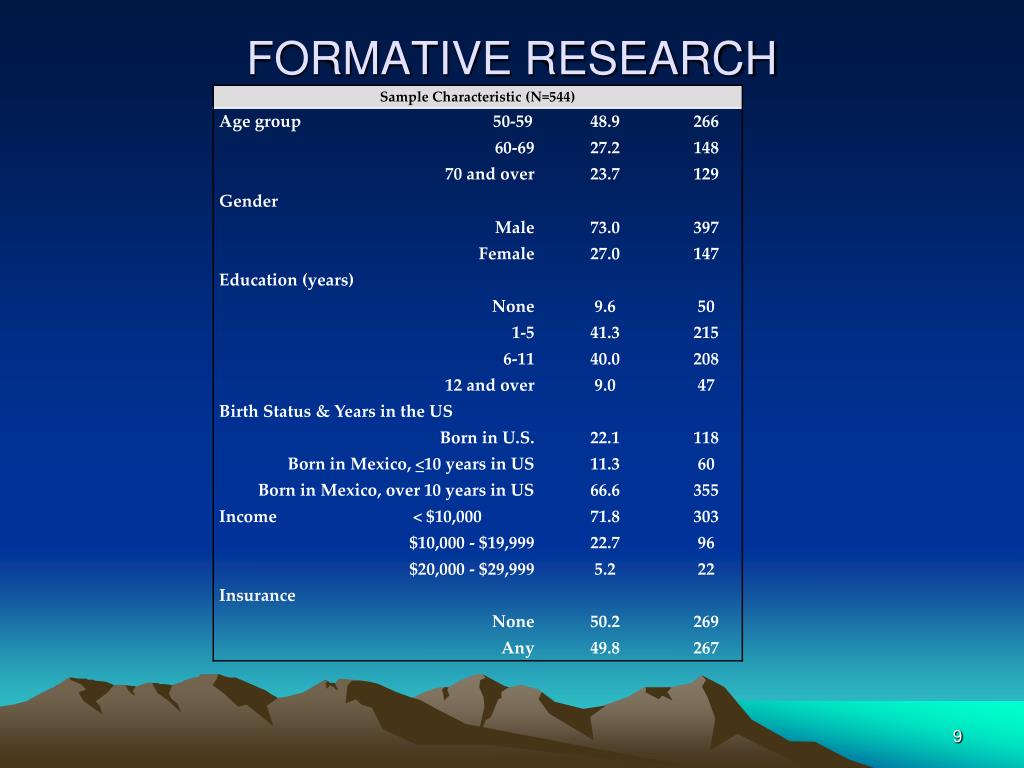Screen dimensions: 1024x768
Task: Select the 'Male' row label
Action: coord(515,227)
